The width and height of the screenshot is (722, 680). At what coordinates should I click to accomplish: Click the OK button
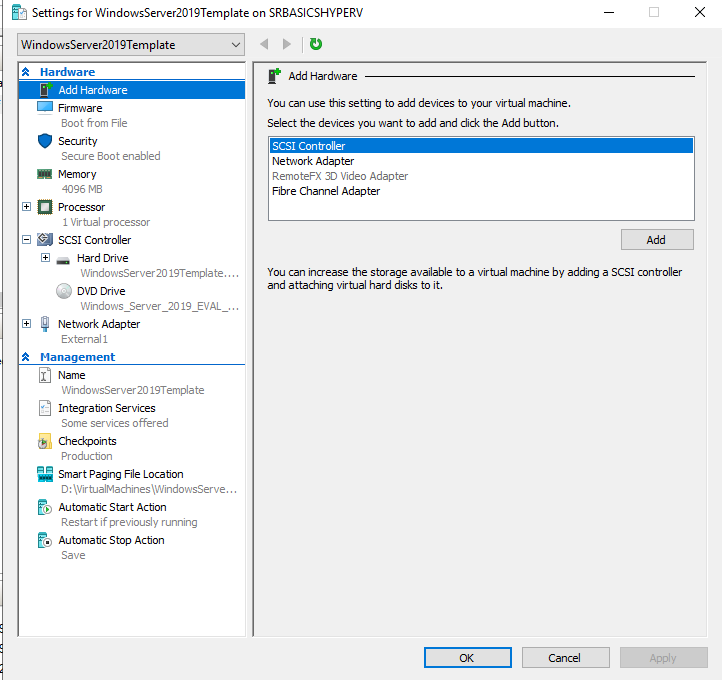pos(467,658)
